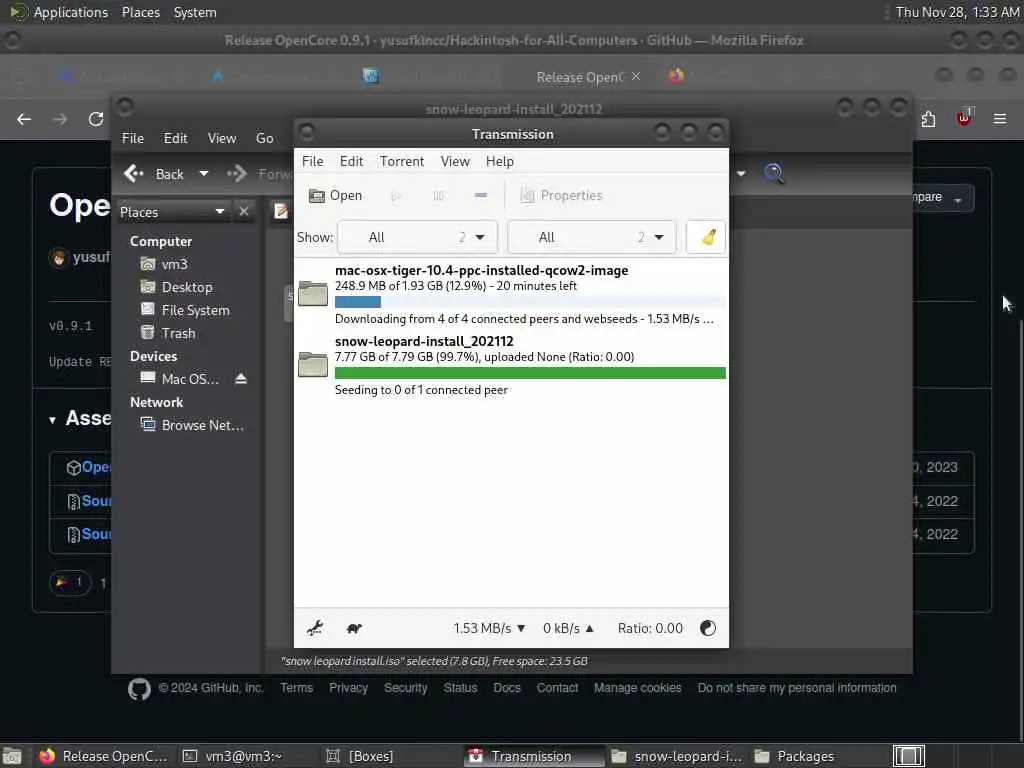Open Firefox extensions puzzle icon
The image size is (1024, 768).
(929, 119)
